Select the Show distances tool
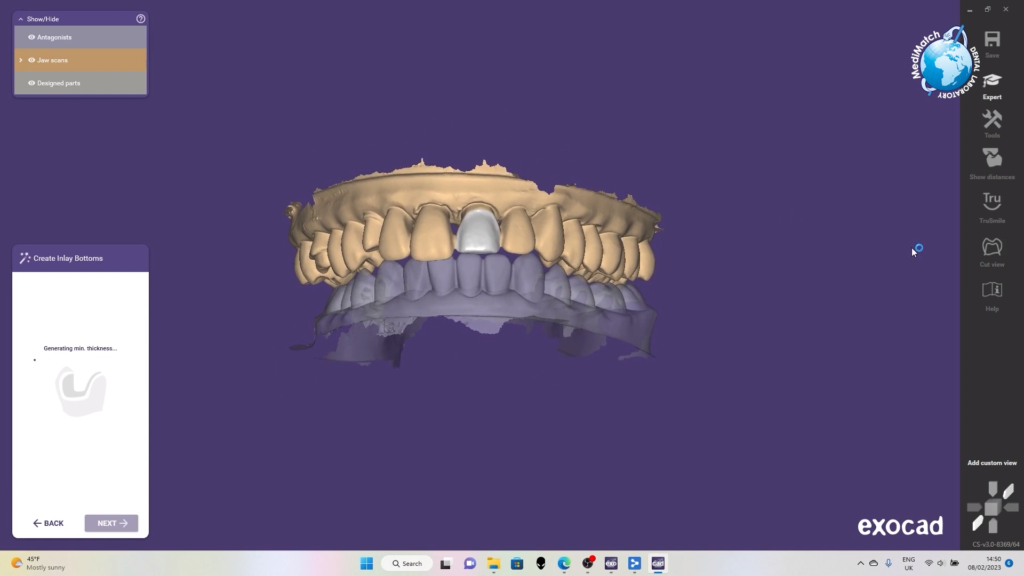1024x576 pixels. pyautogui.click(x=991, y=159)
